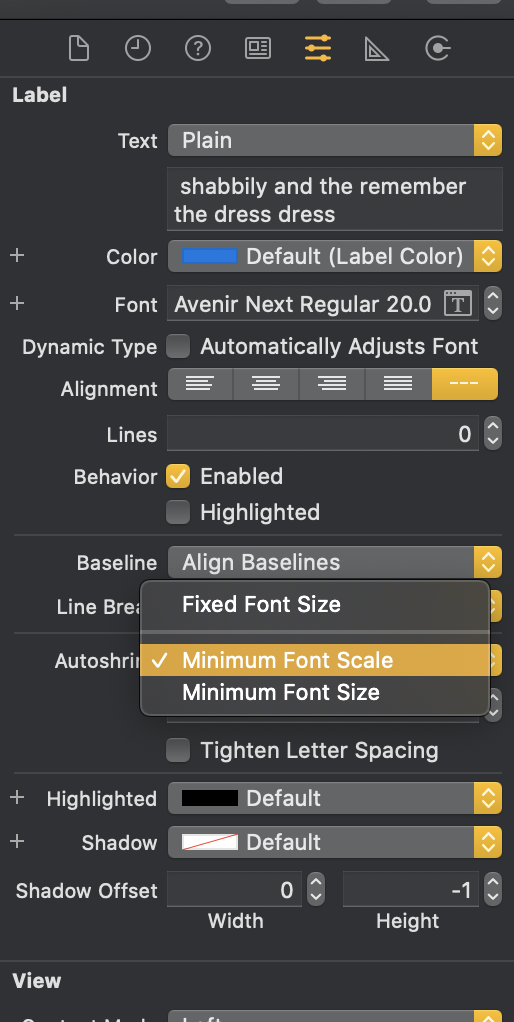Screen dimensions: 514x1022
Task: Uncheck the Enabled behavior checkbox
Action: pos(178,476)
